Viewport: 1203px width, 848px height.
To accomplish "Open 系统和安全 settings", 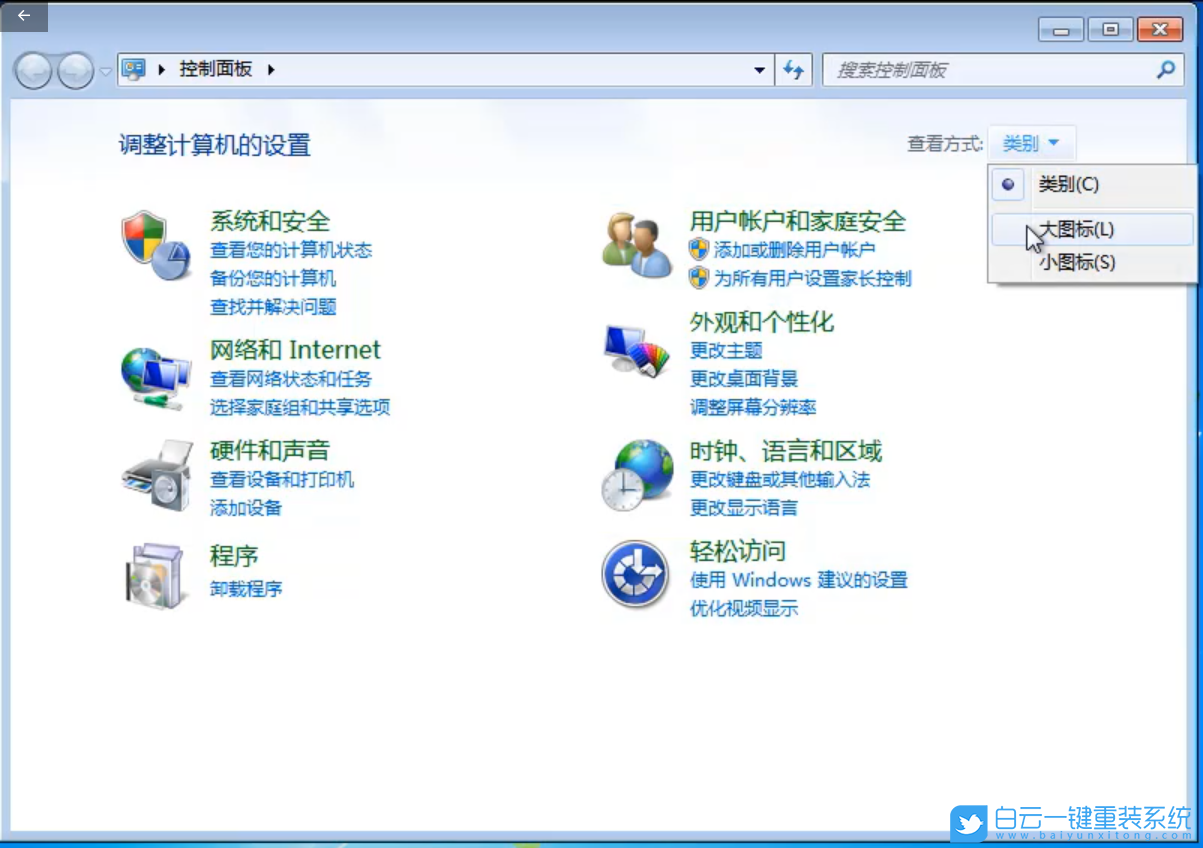I will click(271, 222).
